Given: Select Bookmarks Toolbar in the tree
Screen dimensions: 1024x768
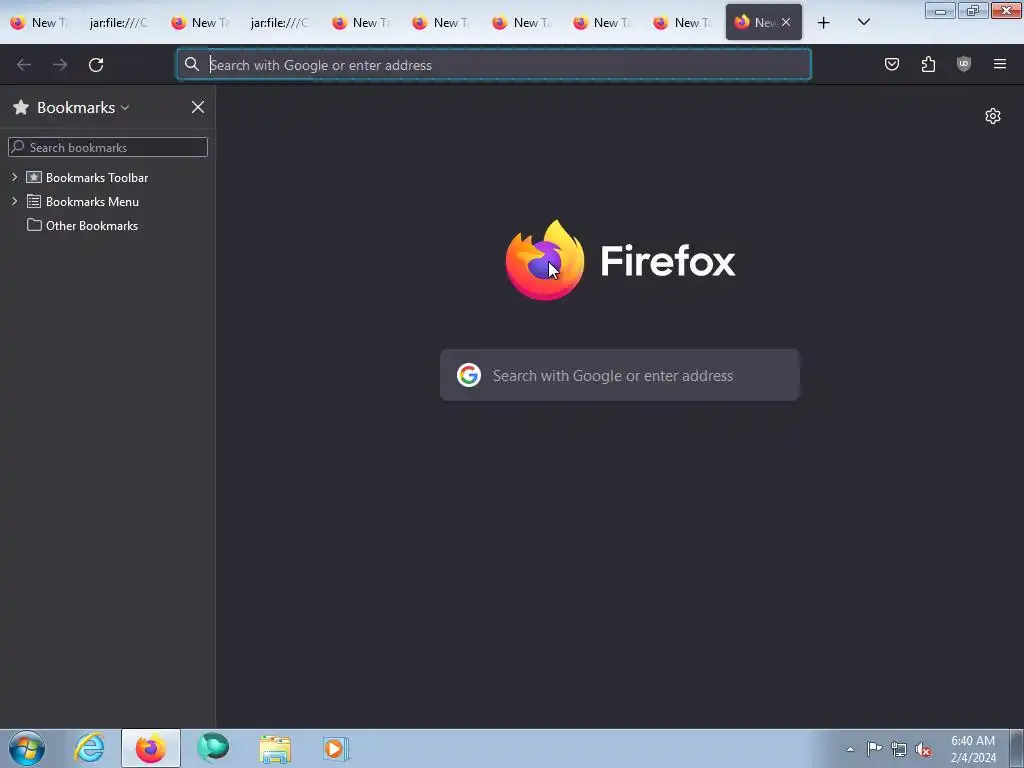Looking at the screenshot, I should [x=97, y=178].
